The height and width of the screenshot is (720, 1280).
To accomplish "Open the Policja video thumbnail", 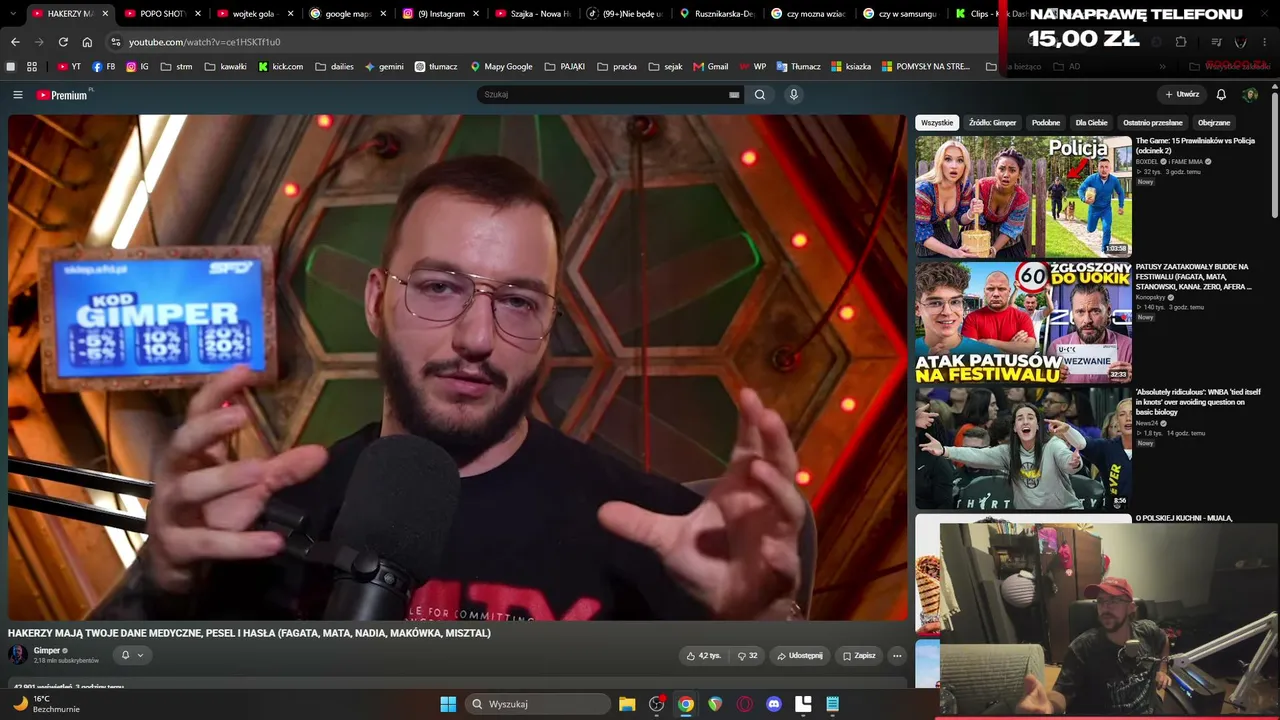I will point(1023,196).
